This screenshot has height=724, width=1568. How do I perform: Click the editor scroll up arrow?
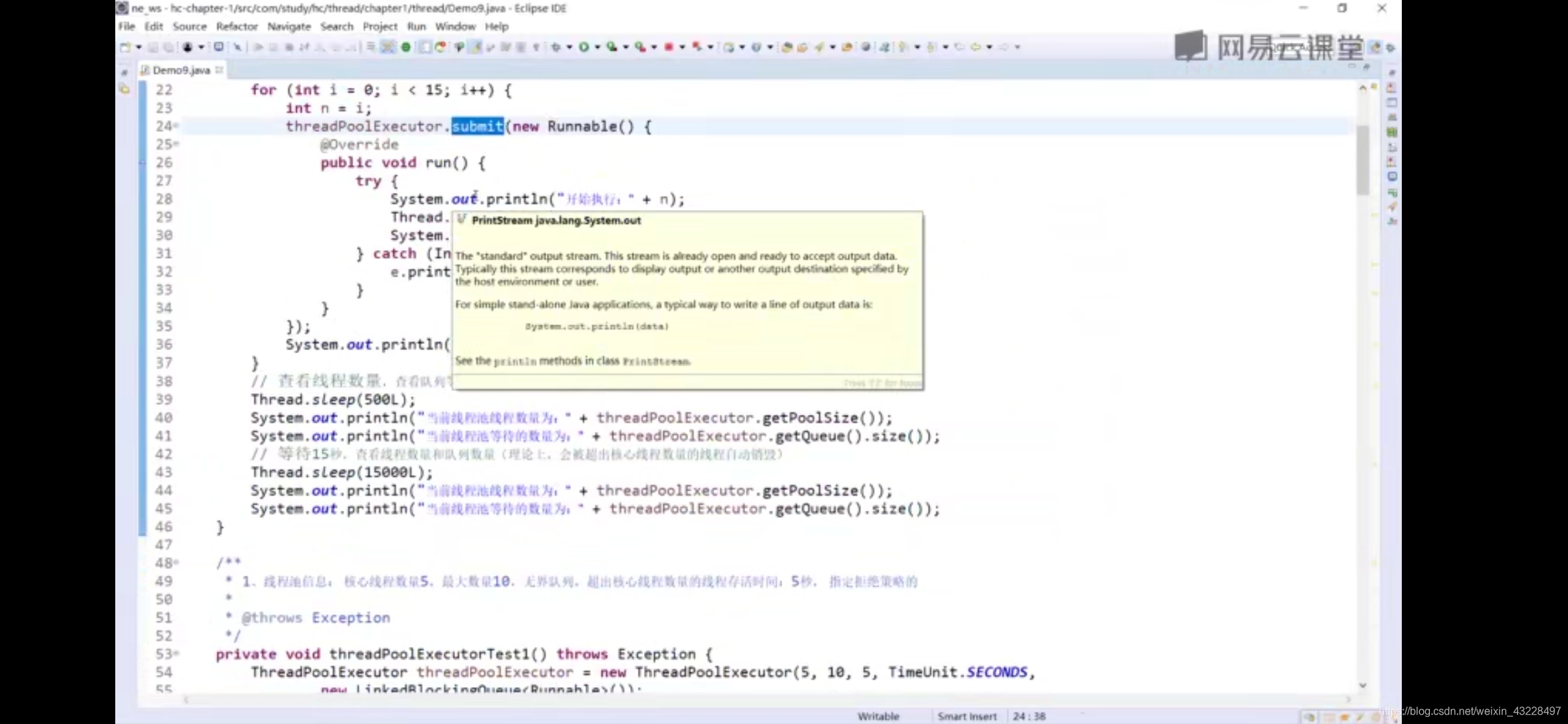(1362, 88)
